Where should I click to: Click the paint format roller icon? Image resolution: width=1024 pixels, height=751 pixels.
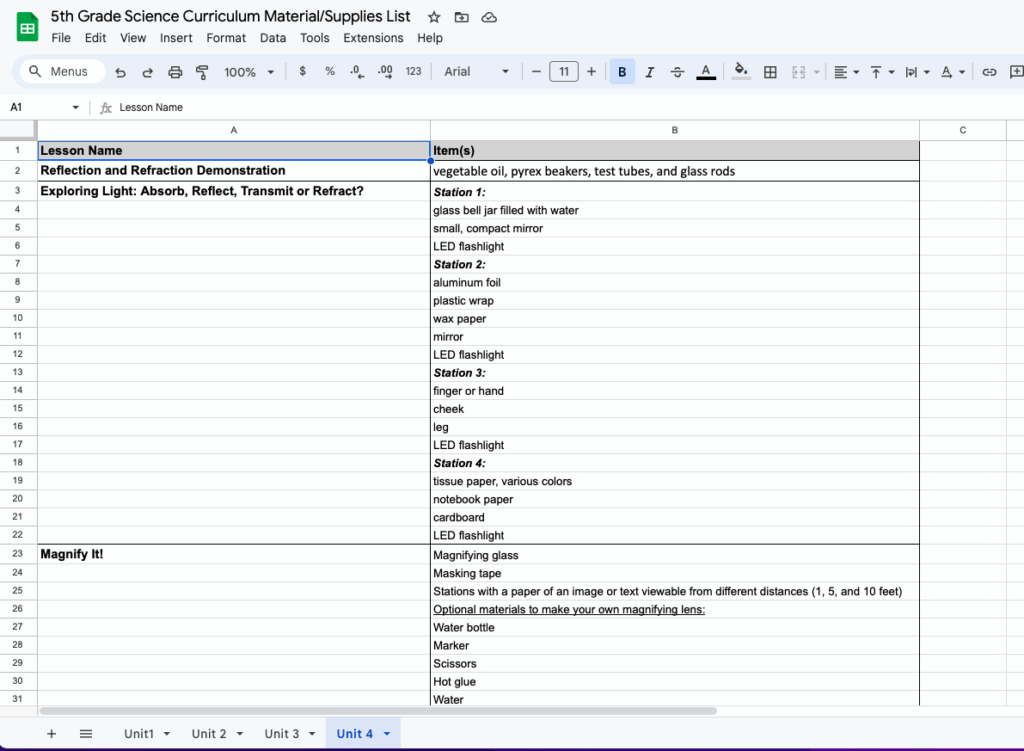202,72
